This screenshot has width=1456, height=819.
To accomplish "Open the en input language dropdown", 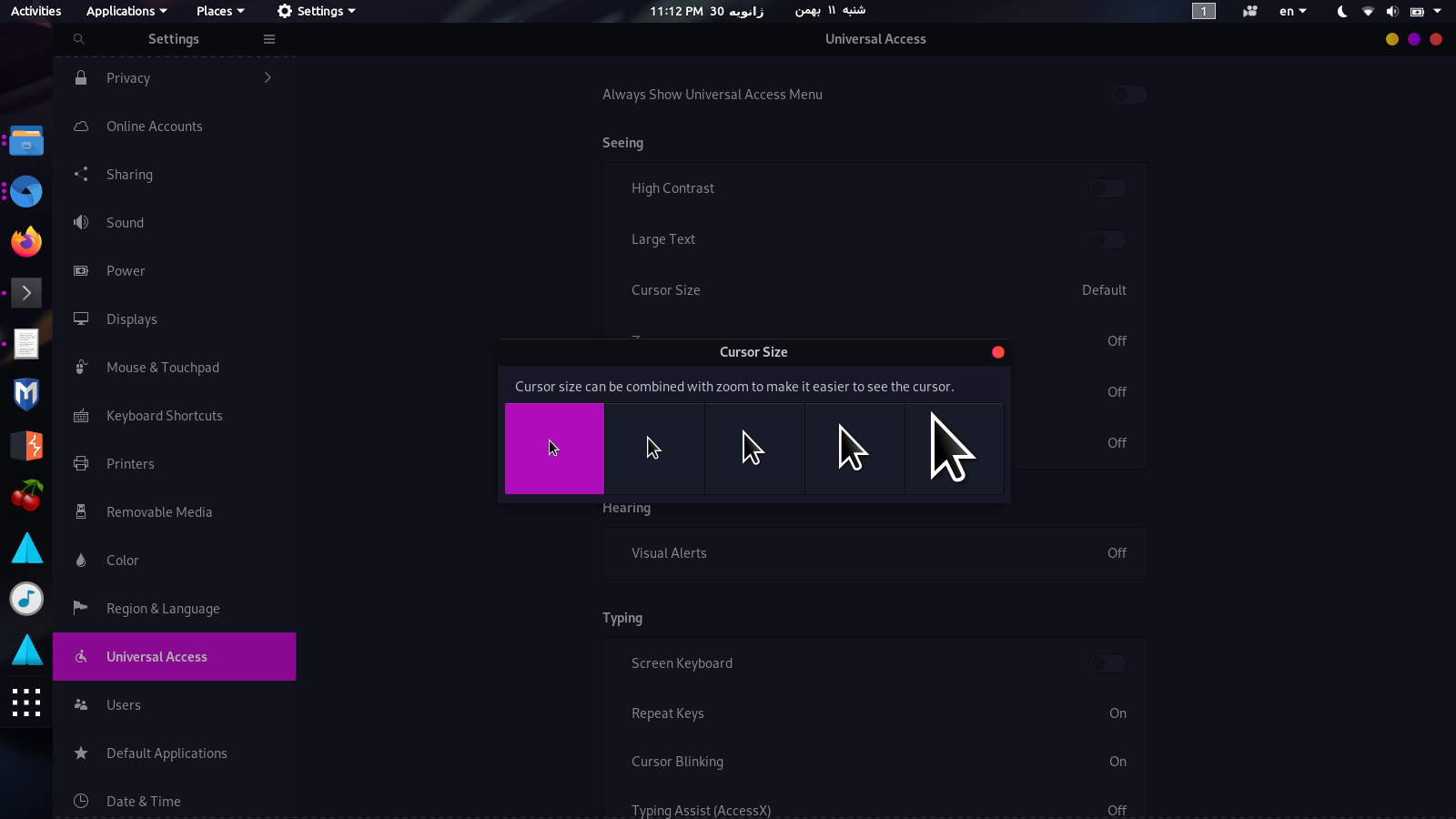I will click(x=1292, y=12).
